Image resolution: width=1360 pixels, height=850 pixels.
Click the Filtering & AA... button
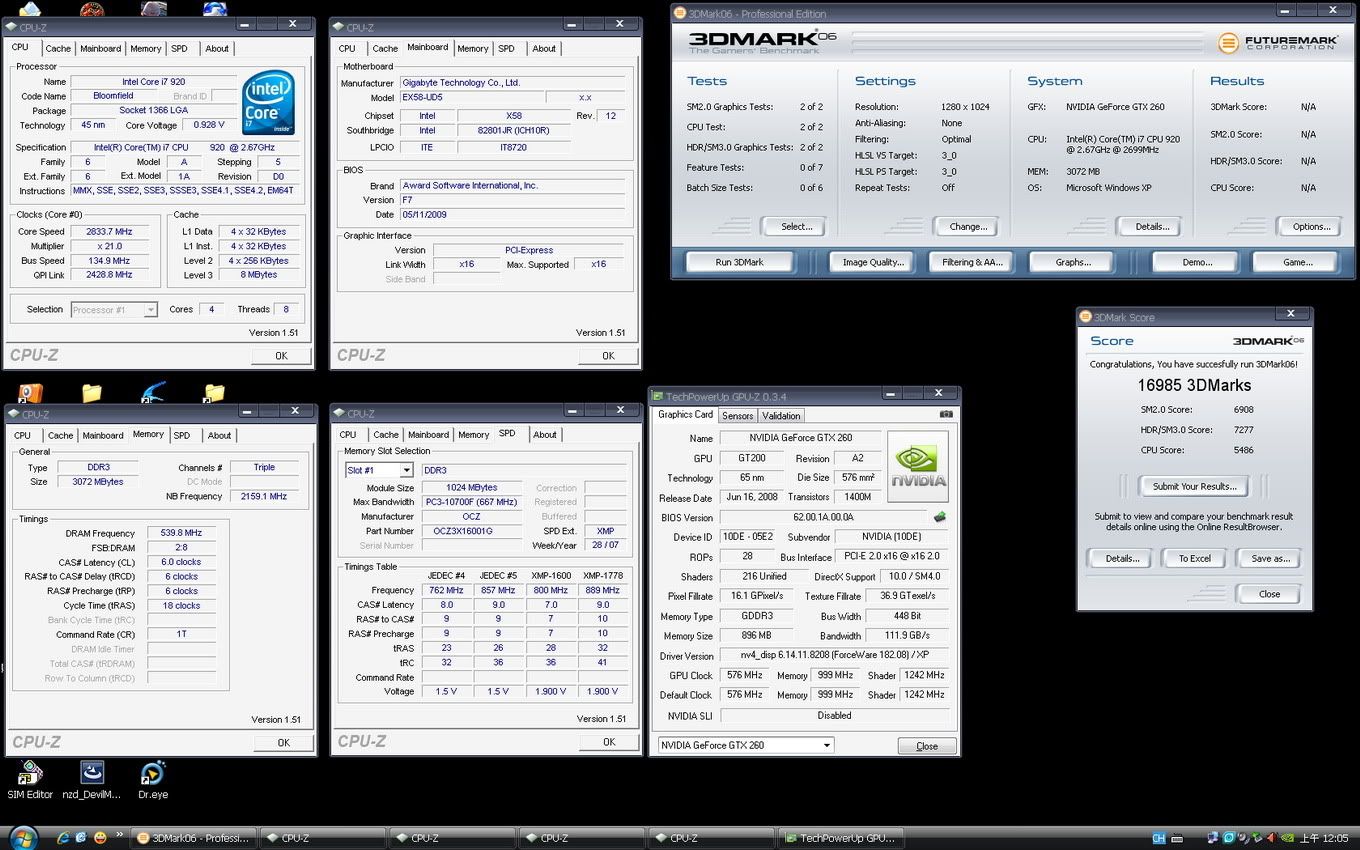coord(971,262)
